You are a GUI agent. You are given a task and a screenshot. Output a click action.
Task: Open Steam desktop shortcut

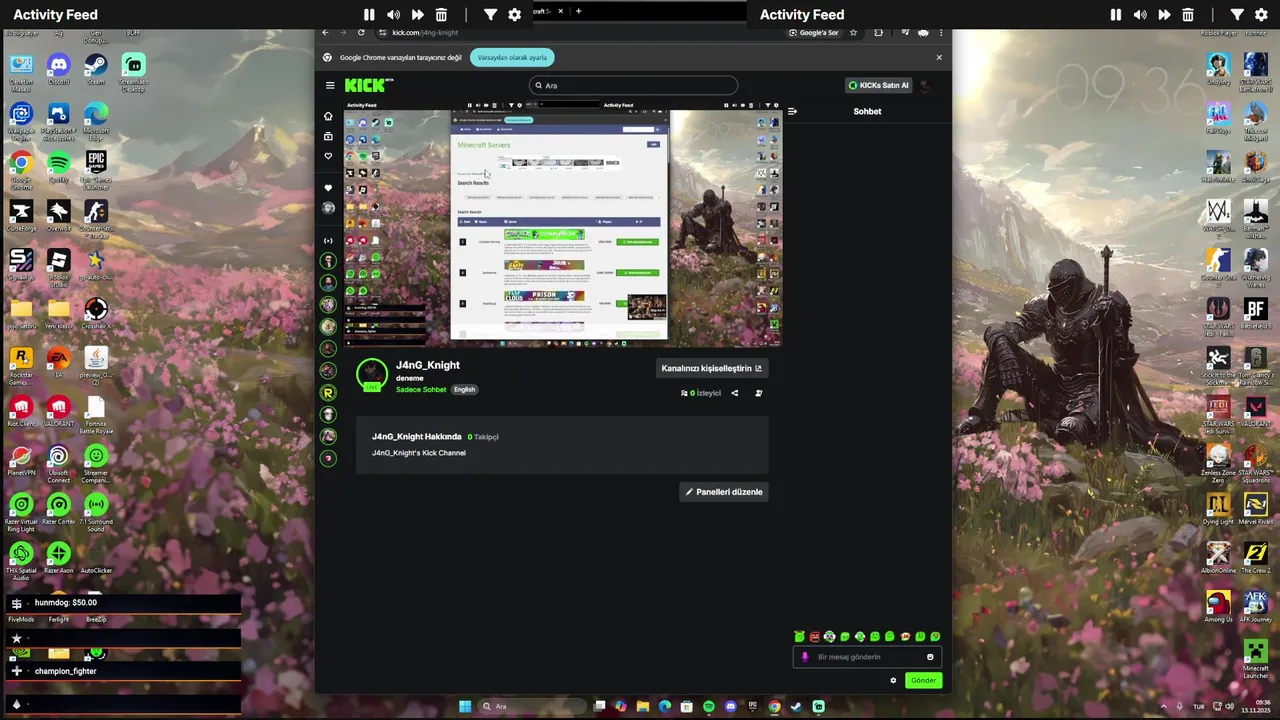point(96,70)
